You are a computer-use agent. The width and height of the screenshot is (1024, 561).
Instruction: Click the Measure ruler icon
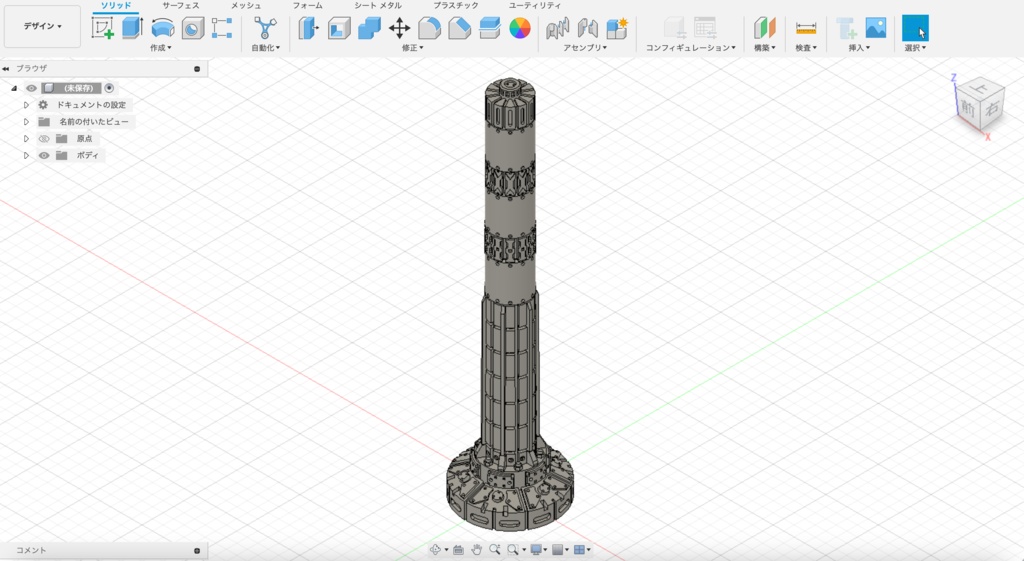806,28
